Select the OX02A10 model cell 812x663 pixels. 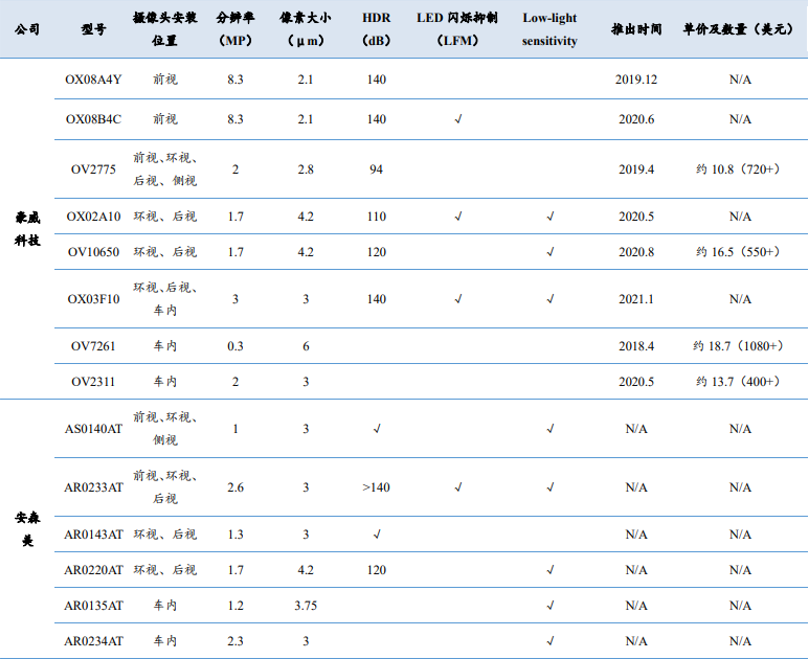(x=93, y=217)
